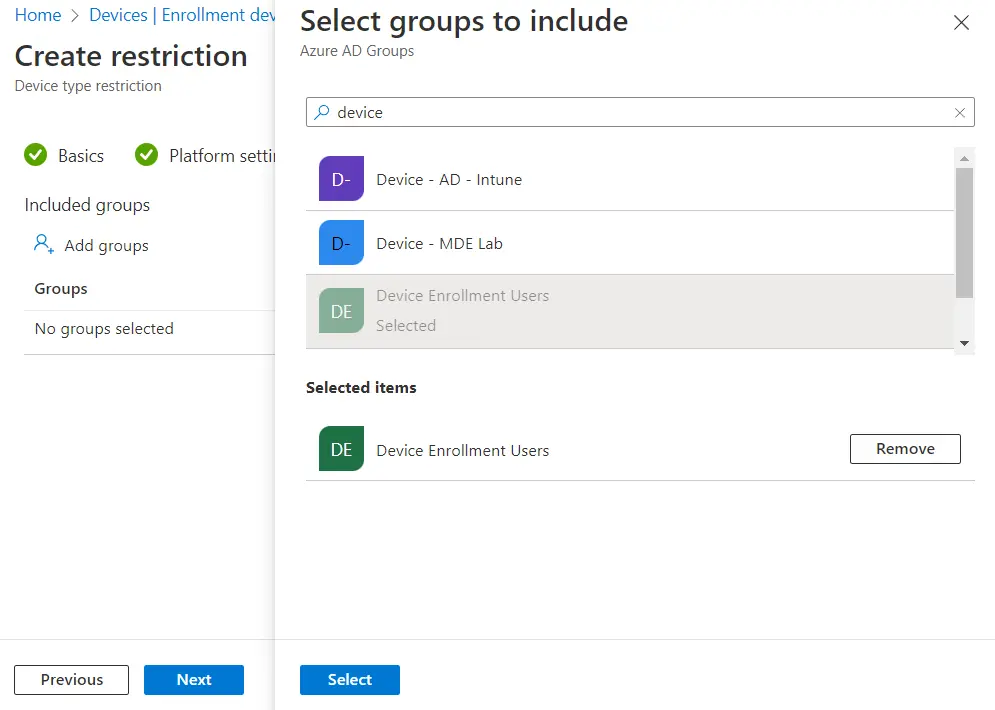The height and width of the screenshot is (710, 995).
Task: Click the green Platform settings checkmark icon
Action: tap(147, 155)
